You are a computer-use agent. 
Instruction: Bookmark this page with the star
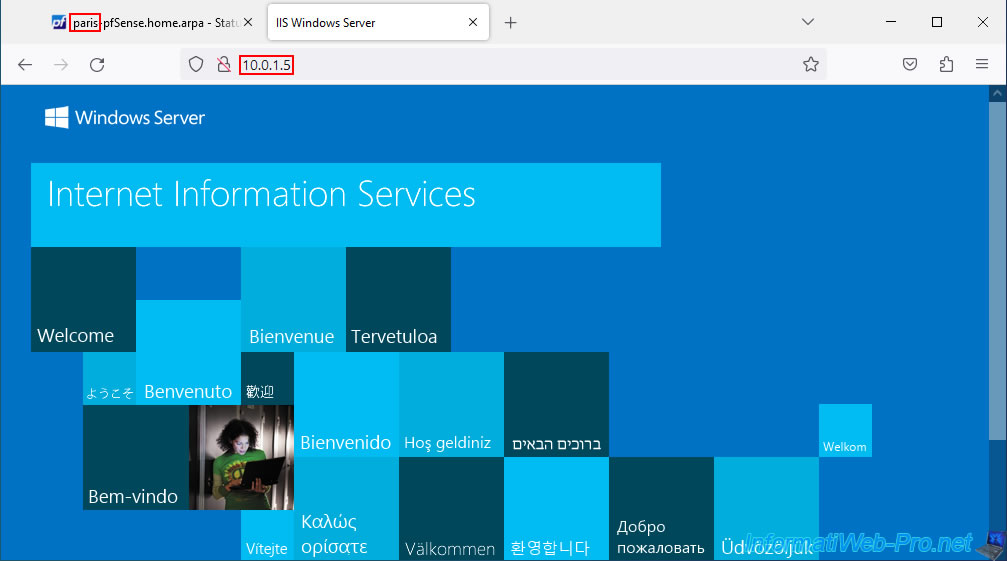(810, 64)
